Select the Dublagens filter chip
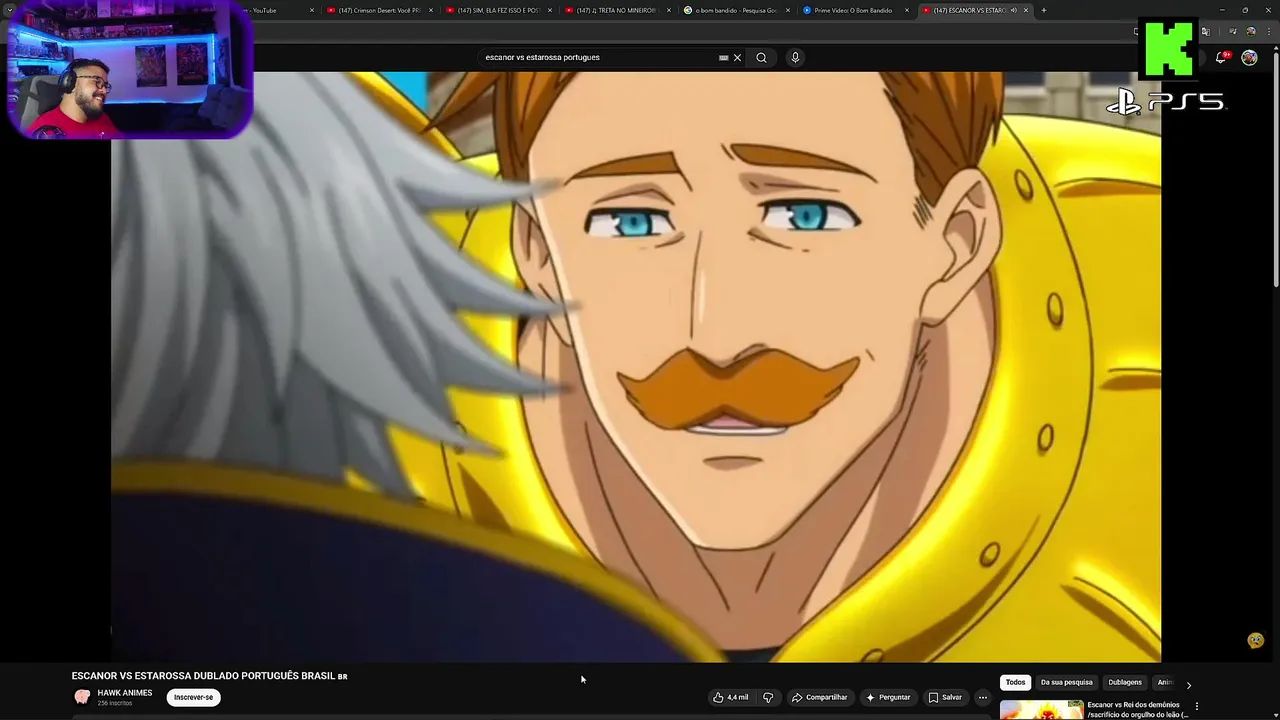This screenshot has height=720, width=1280. tap(1125, 682)
